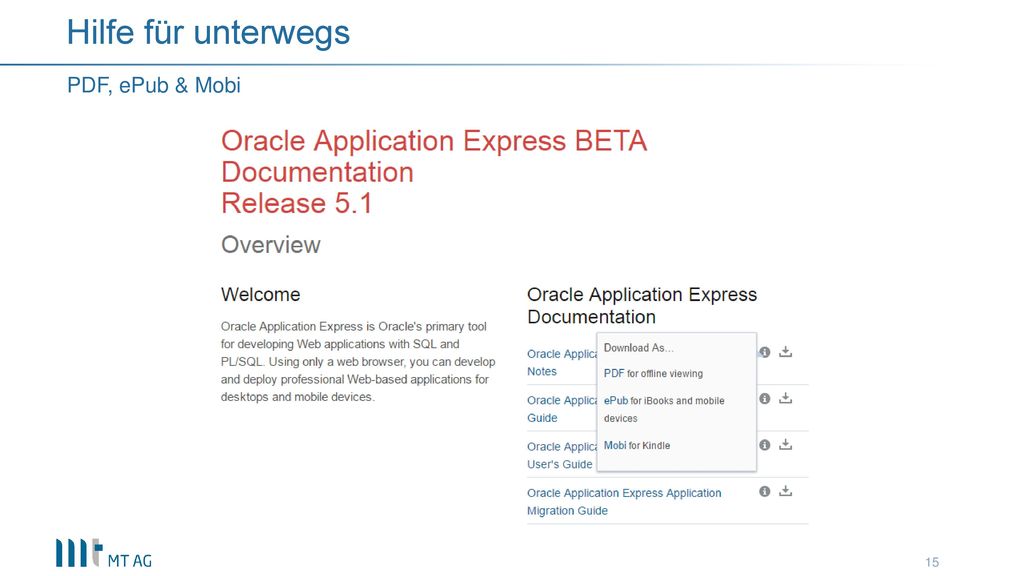
Task: Click the subtitle "PDF, ePub & Mobi"
Action: click(154, 85)
